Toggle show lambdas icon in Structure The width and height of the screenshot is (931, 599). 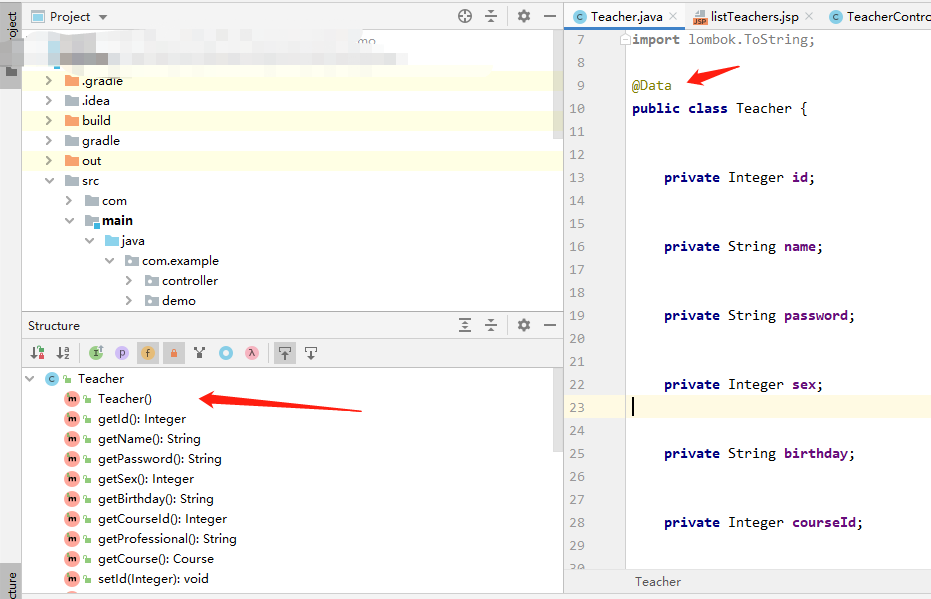[252, 353]
